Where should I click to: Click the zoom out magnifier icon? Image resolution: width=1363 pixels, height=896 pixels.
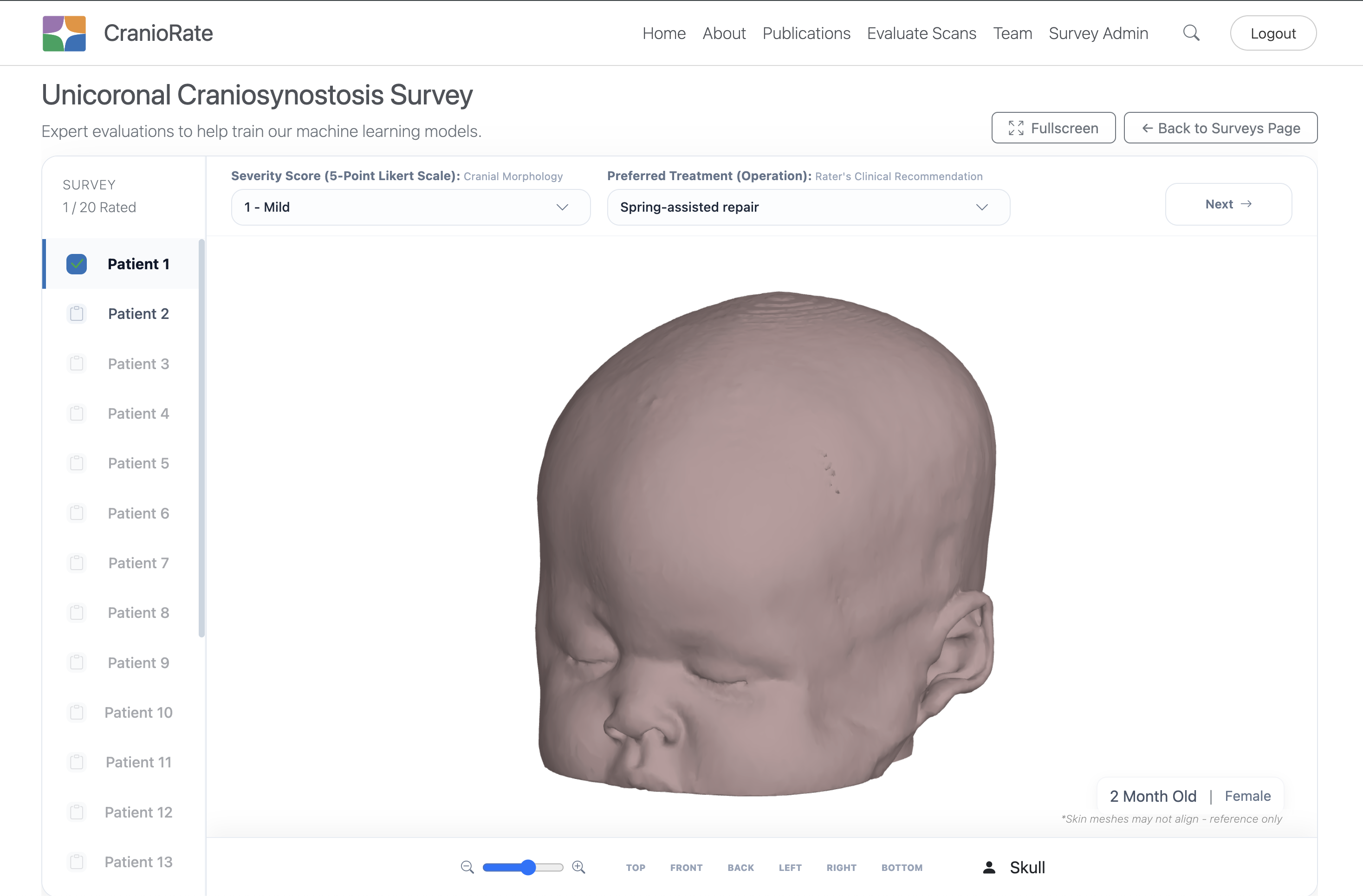coord(467,867)
